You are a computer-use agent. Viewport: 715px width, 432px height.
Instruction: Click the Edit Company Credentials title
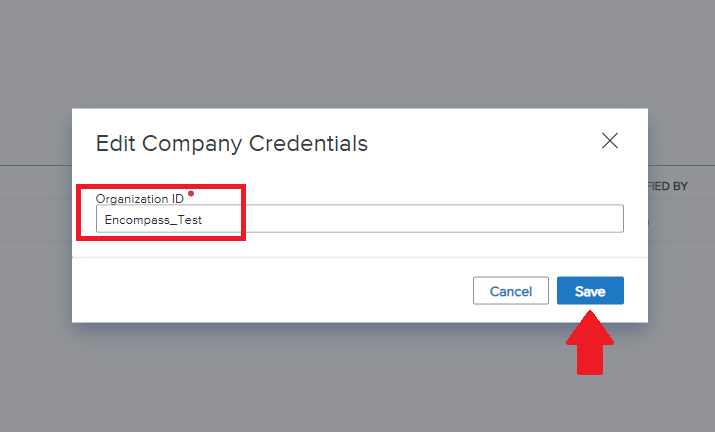[x=232, y=144]
